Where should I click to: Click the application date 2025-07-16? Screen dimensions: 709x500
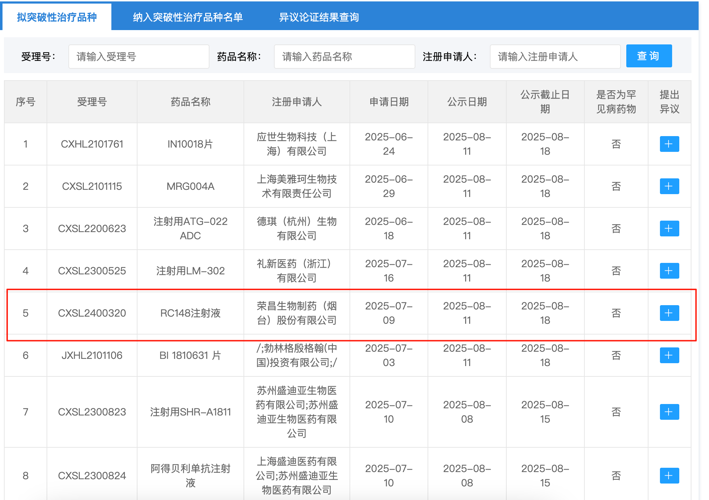[x=389, y=271]
